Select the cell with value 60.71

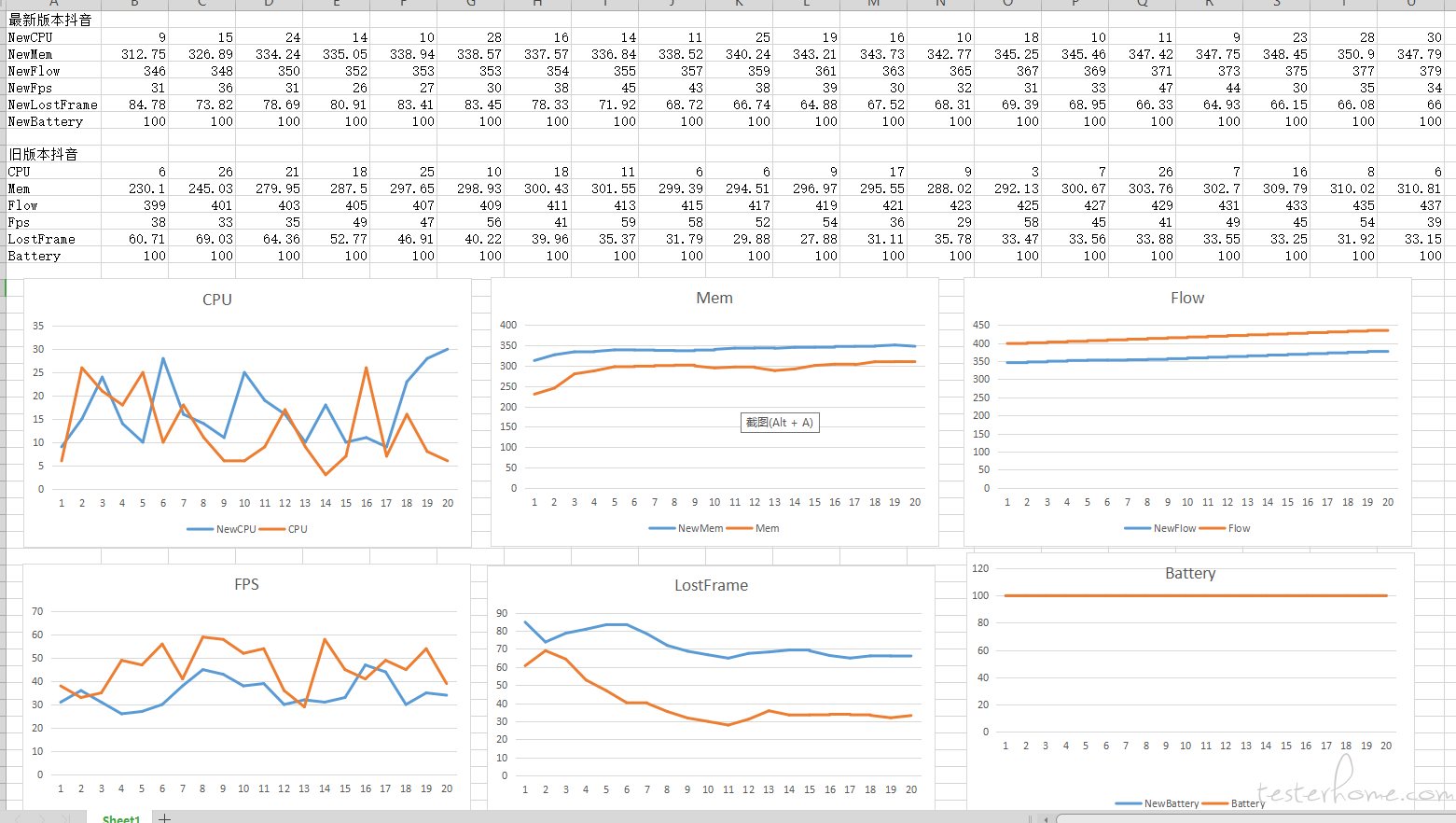[x=135, y=238]
